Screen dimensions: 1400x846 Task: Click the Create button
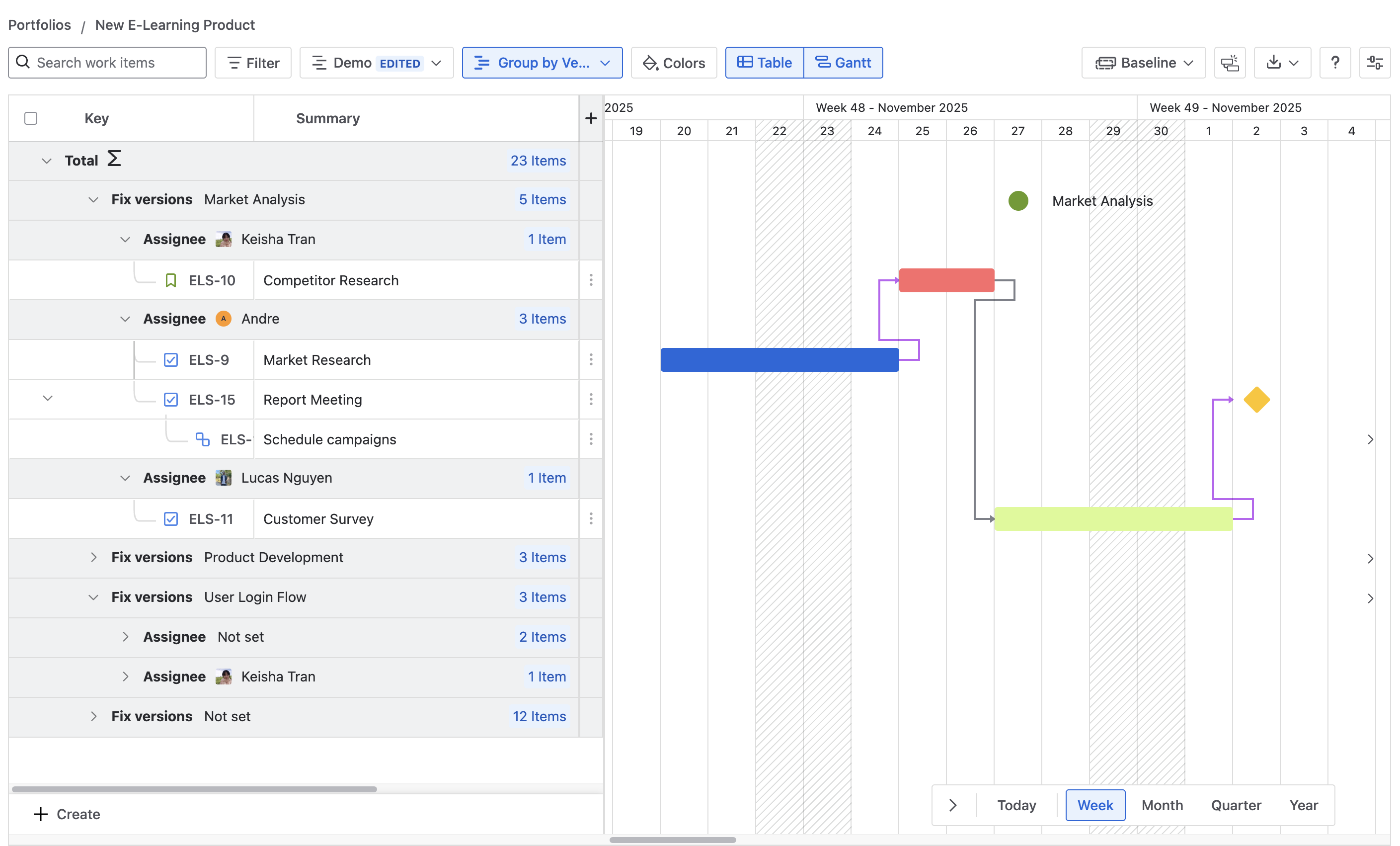[67, 814]
